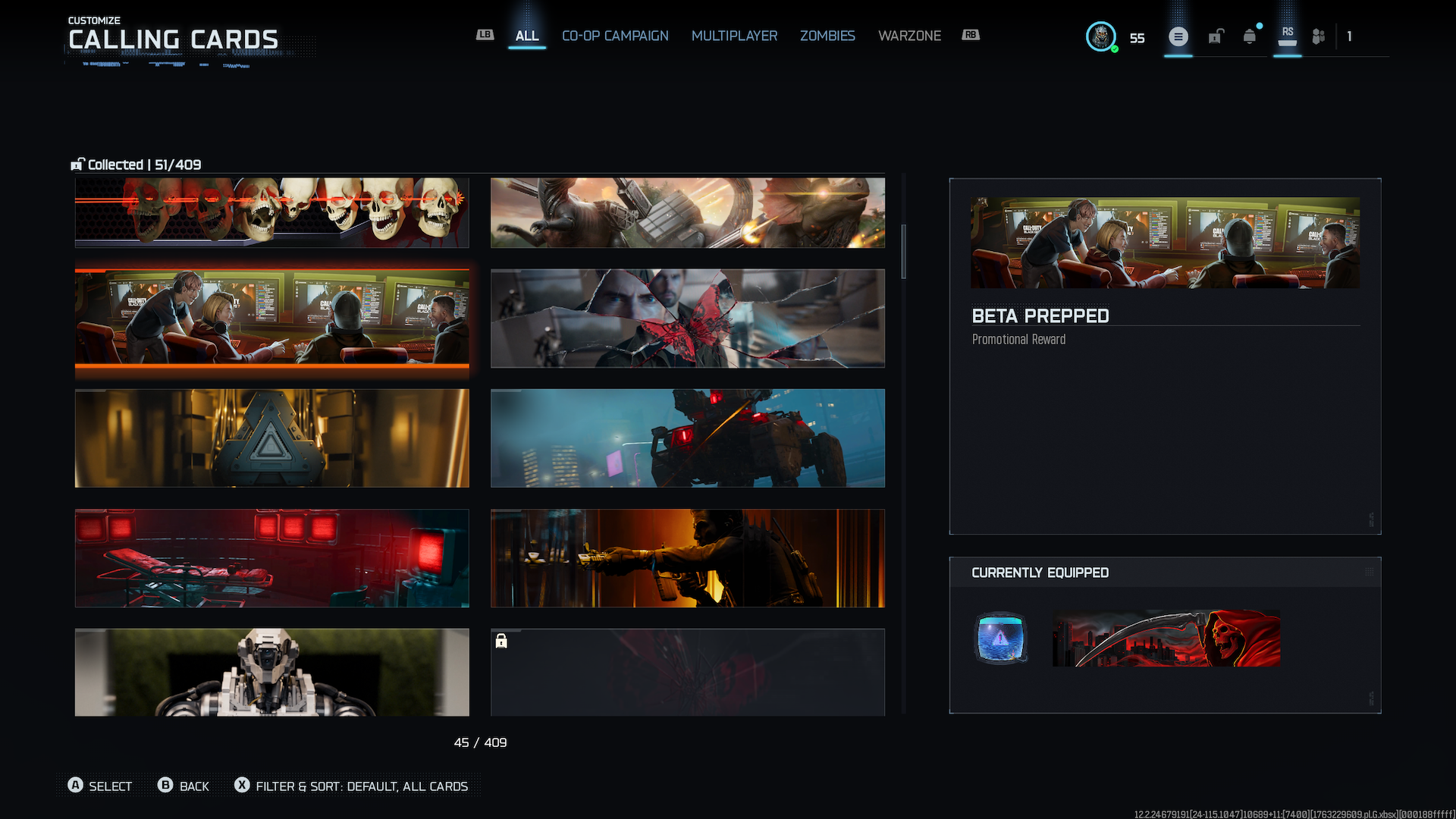Click the player level 55
The height and width of the screenshot is (819, 1456).
[1137, 38]
